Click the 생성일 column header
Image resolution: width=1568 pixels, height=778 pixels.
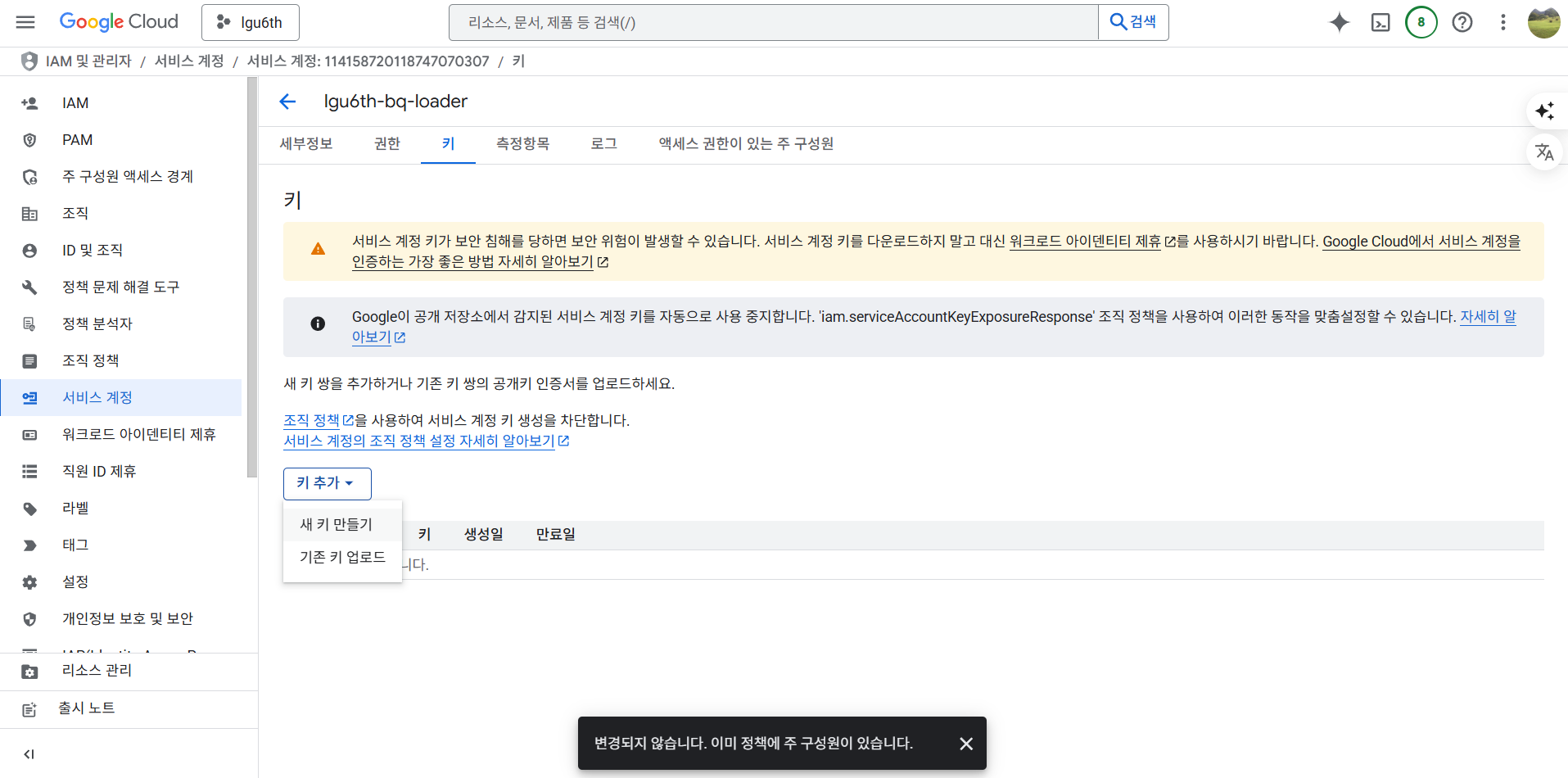point(484,535)
